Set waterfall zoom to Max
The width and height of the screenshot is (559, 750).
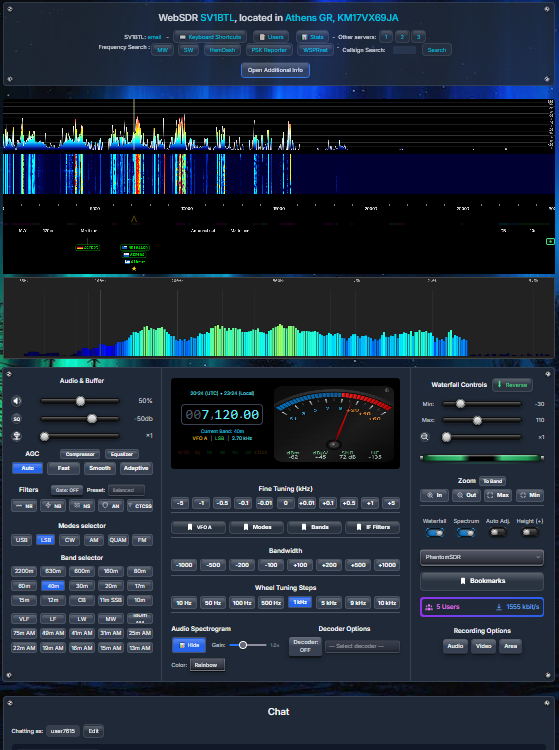tap(498, 495)
